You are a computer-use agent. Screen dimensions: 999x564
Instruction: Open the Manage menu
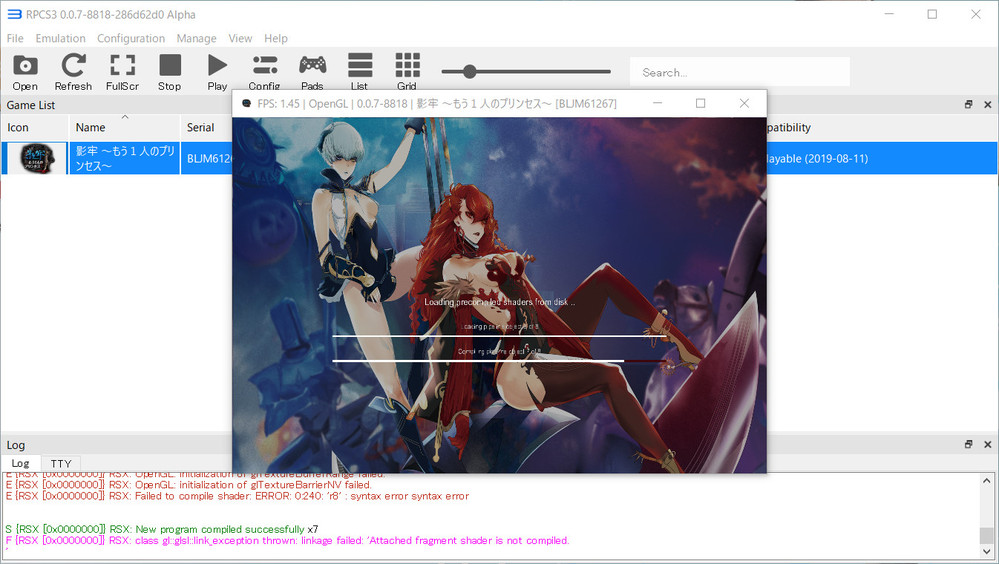pos(196,38)
